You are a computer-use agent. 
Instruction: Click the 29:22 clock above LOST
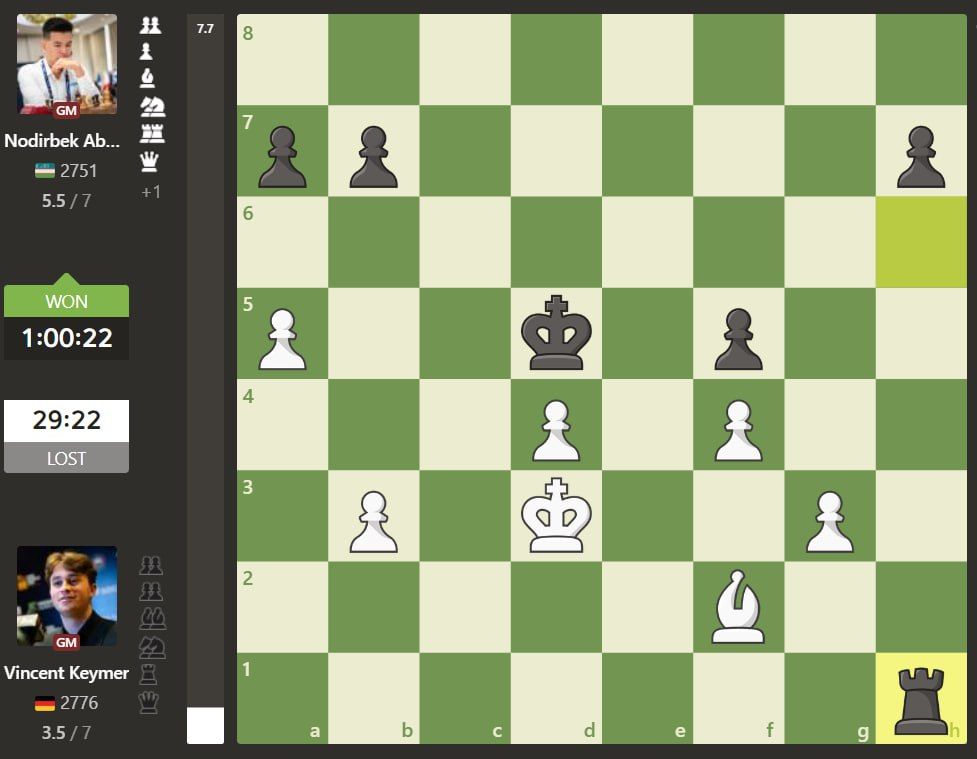click(x=67, y=420)
